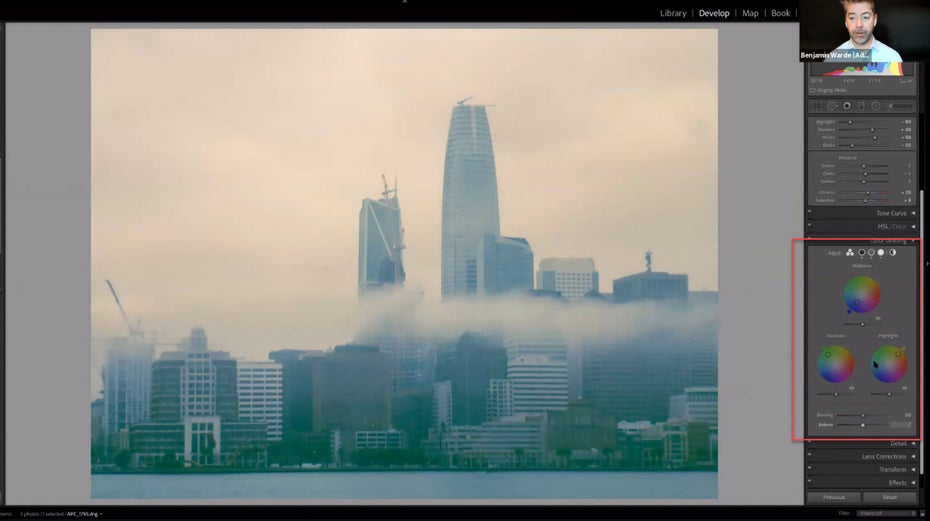Screen dimensions: 930x521
Task: Click the Clarity slider
Action: point(863,174)
